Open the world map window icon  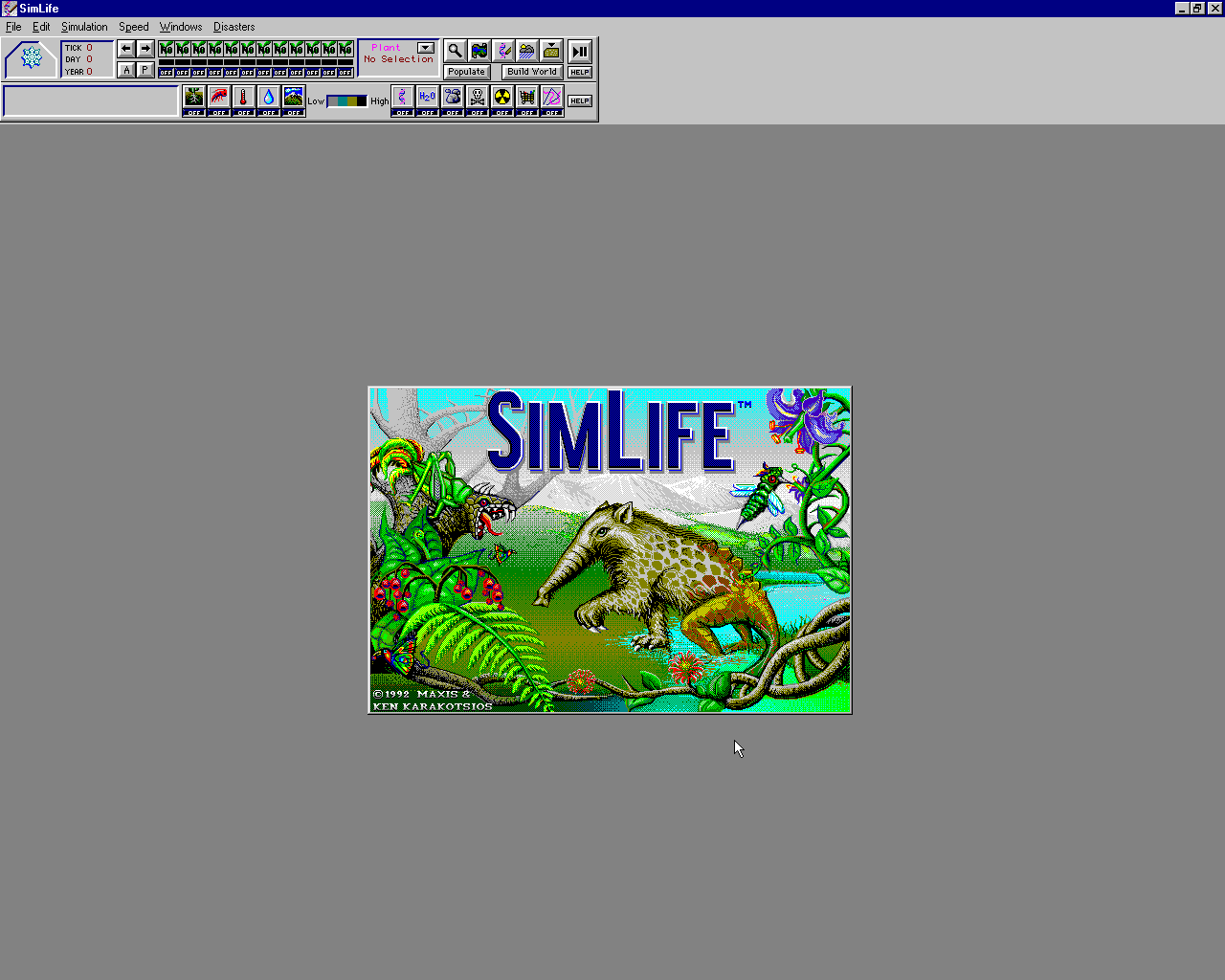click(x=479, y=51)
